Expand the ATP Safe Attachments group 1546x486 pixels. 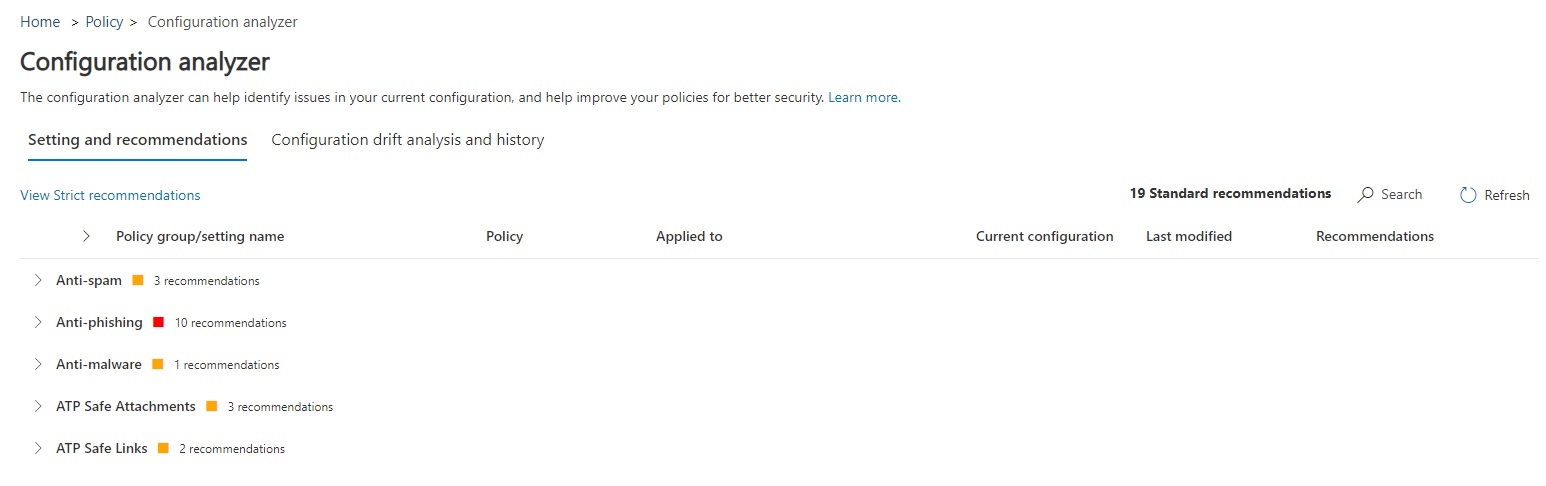pyautogui.click(x=38, y=407)
